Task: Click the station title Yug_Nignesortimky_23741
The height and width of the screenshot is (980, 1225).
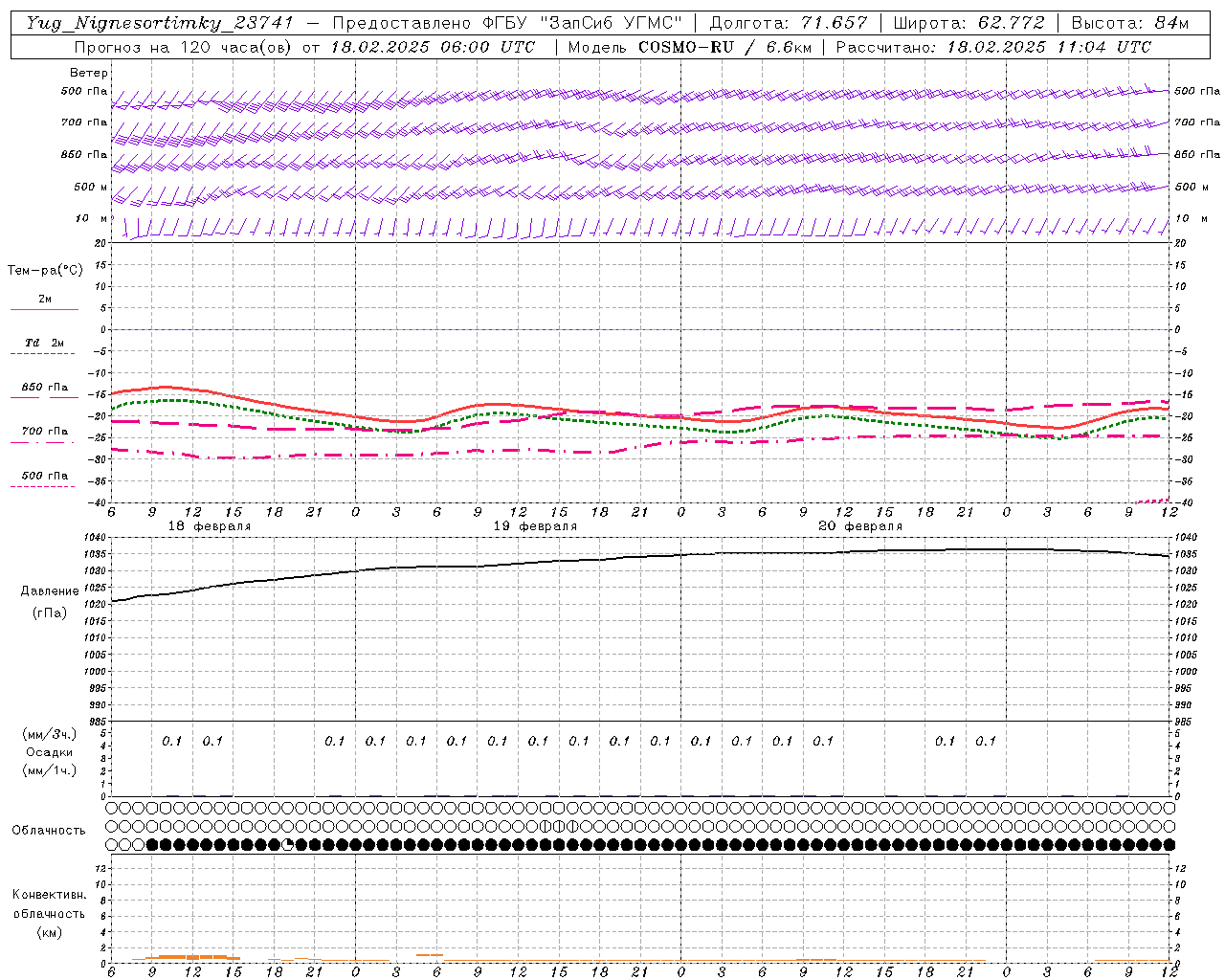Action: click(159, 23)
